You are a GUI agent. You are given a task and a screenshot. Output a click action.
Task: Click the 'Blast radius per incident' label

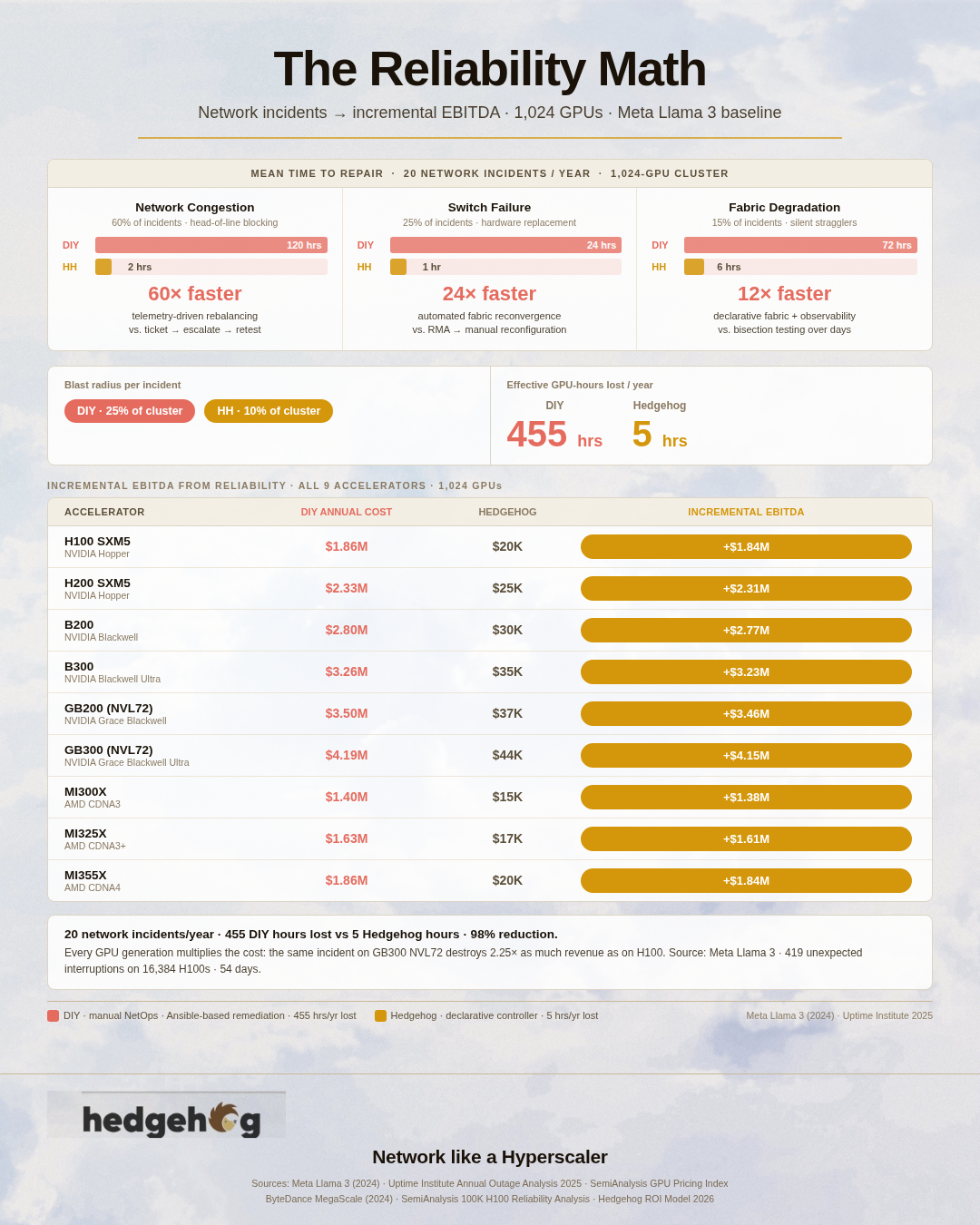(x=122, y=385)
